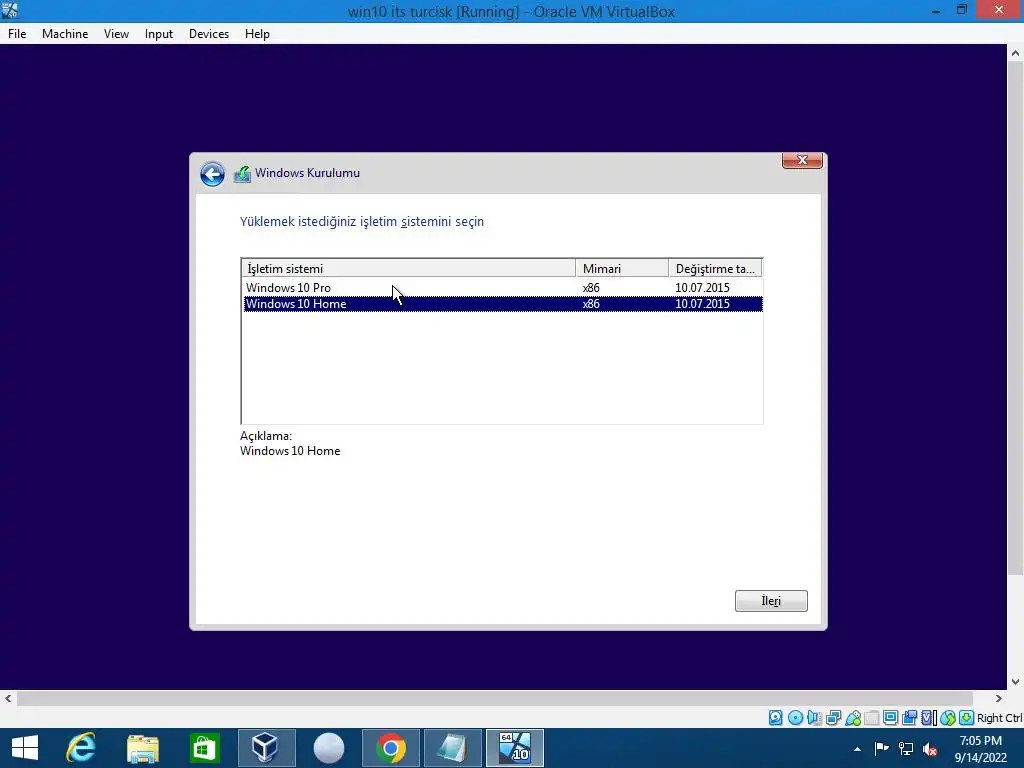Restore down the VirtualBox window

(962, 10)
